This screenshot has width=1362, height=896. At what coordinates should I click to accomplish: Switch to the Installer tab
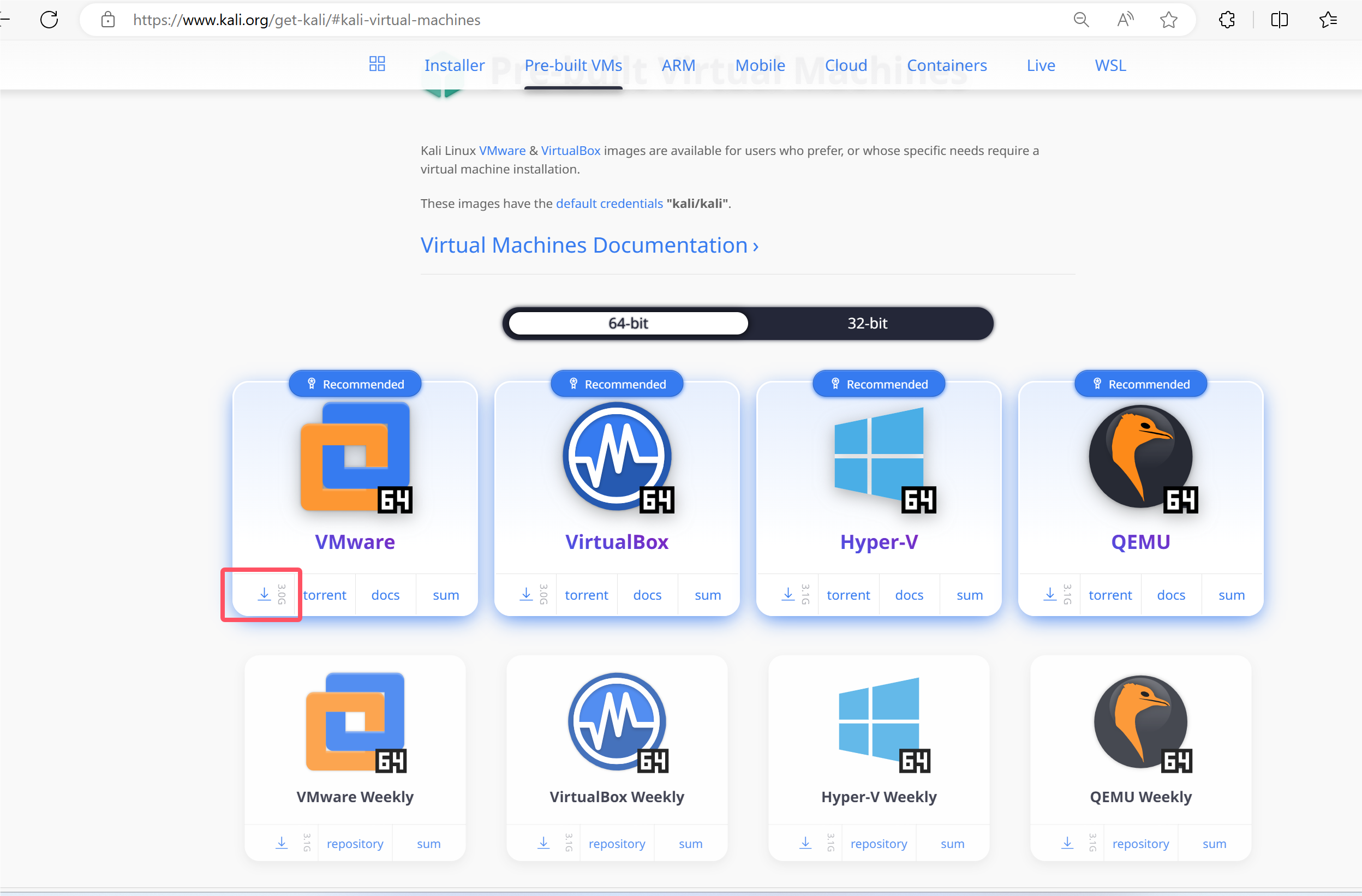tap(455, 65)
